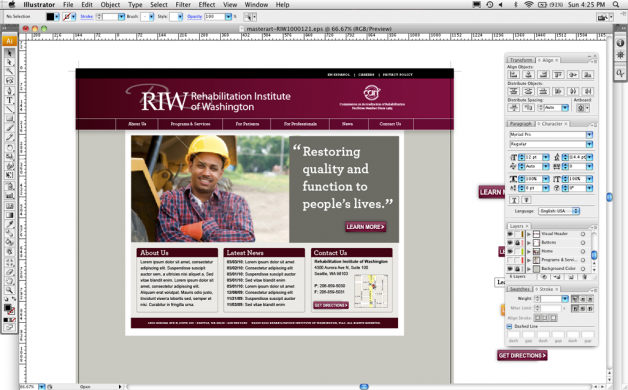
Task: Click the Layers panel scrollbar thumb
Action: (x=594, y=255)
